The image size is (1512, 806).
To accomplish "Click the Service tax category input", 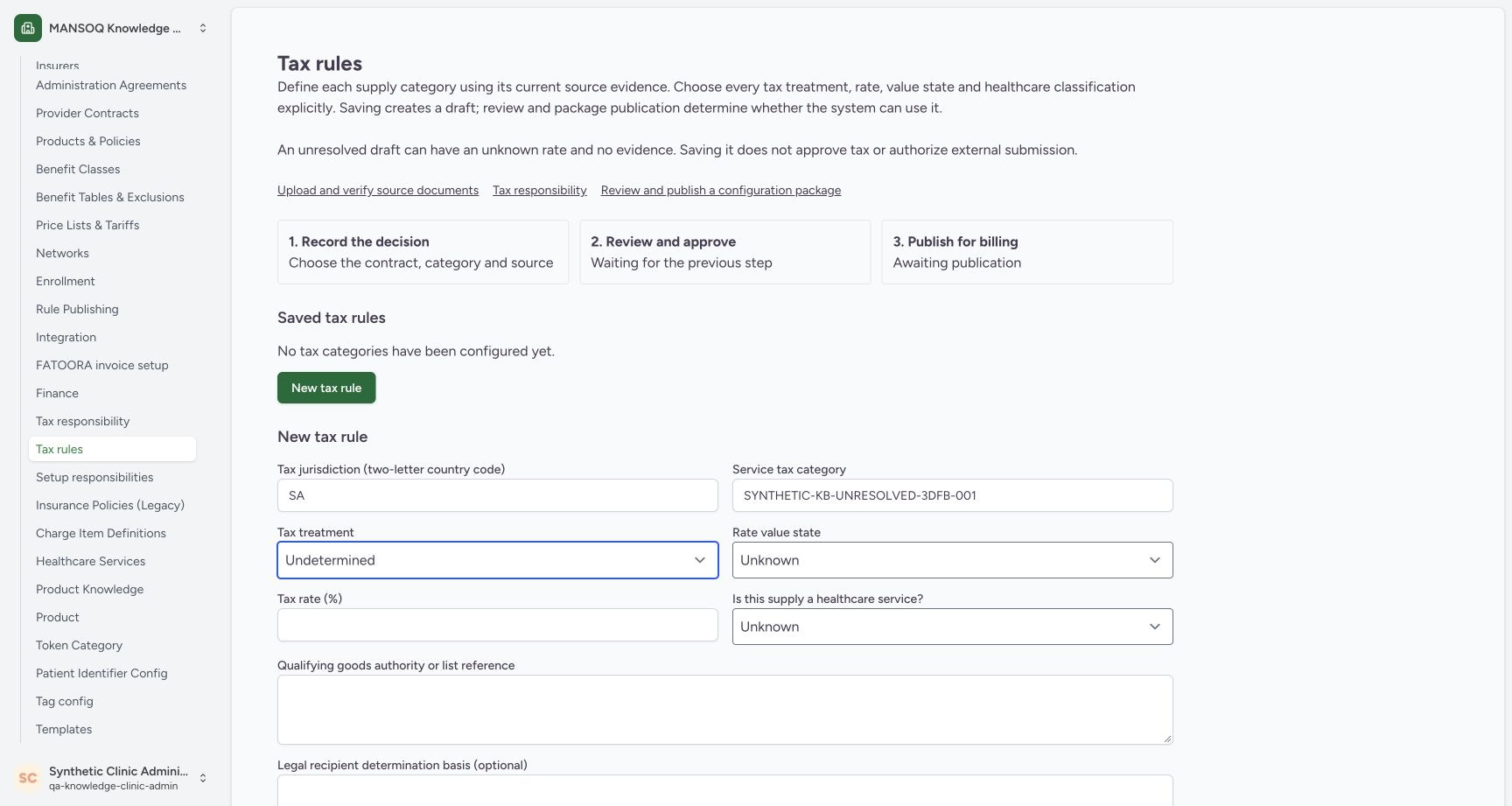I will click(x=952, y=495).
